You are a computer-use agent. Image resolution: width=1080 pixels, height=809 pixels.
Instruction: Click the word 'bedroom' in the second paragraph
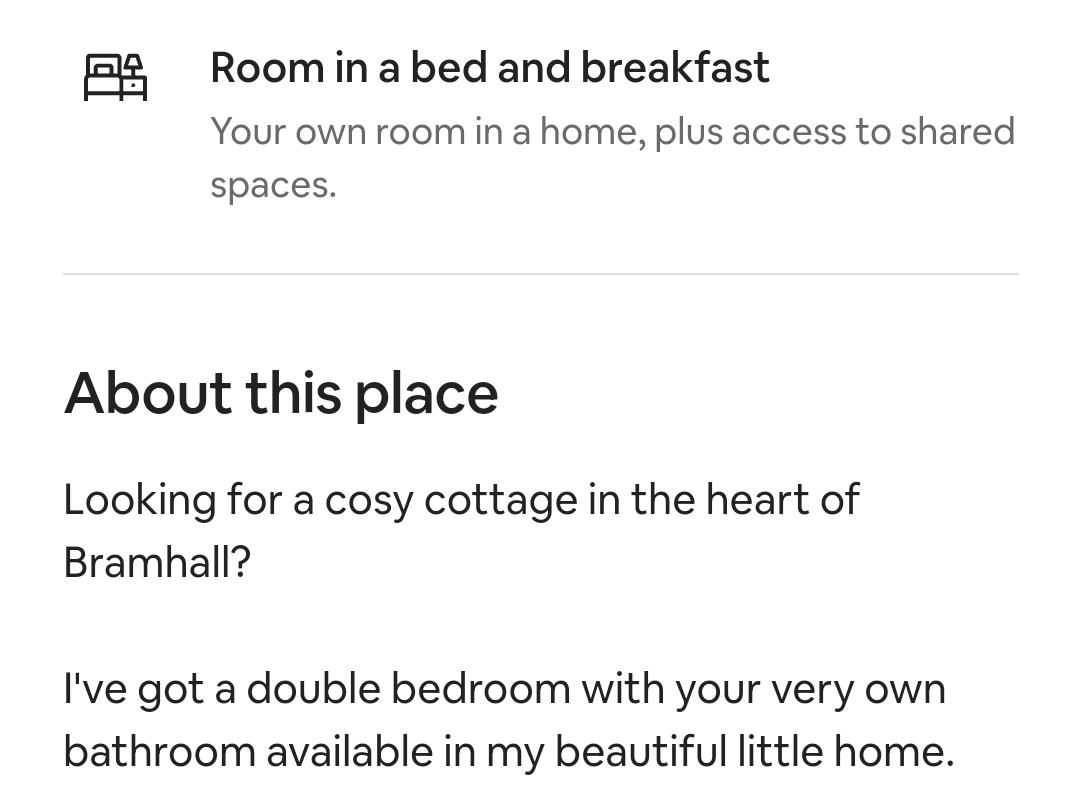tap(481, 689)
